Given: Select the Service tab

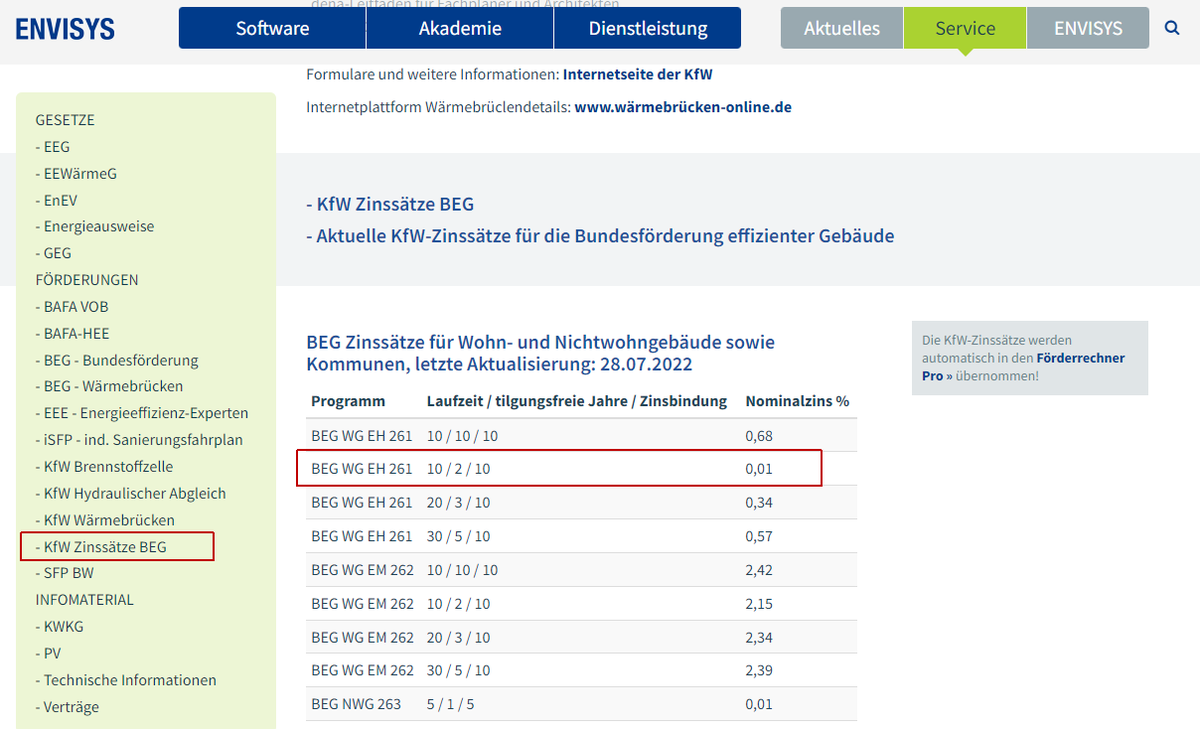Looking at the screenshot, I should (965, 28).
